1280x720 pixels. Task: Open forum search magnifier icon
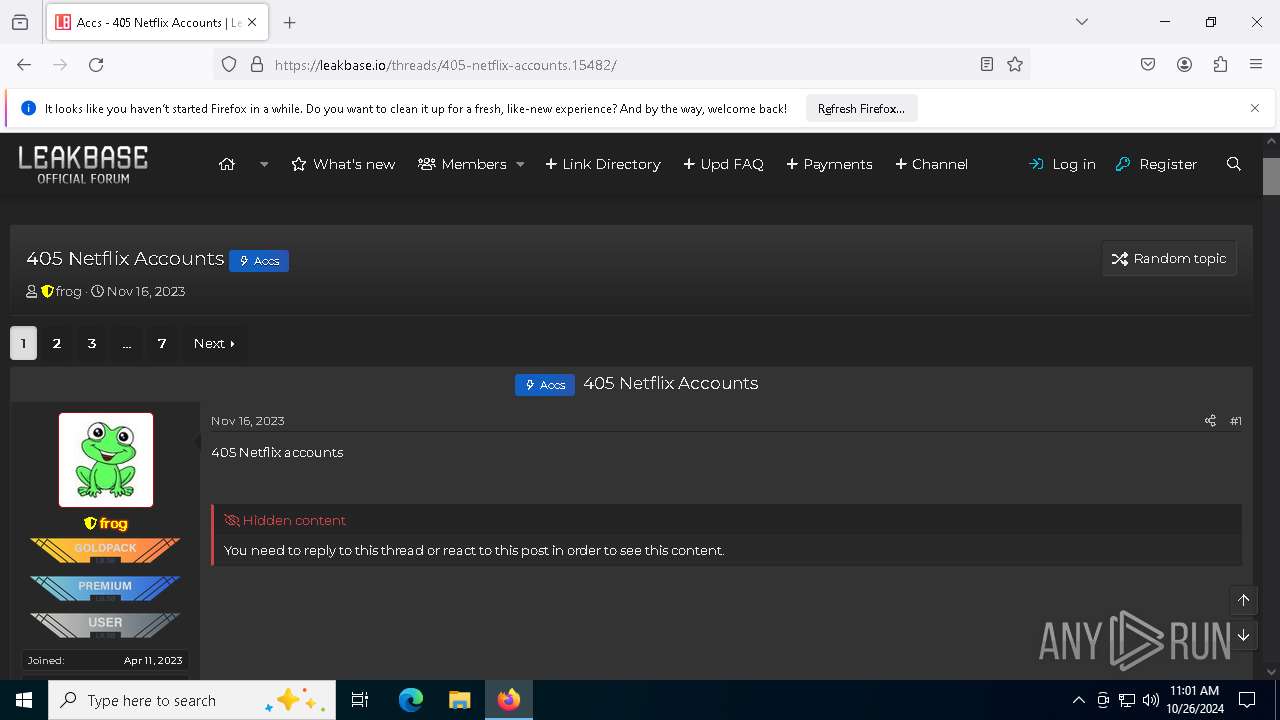point(1234,164)
